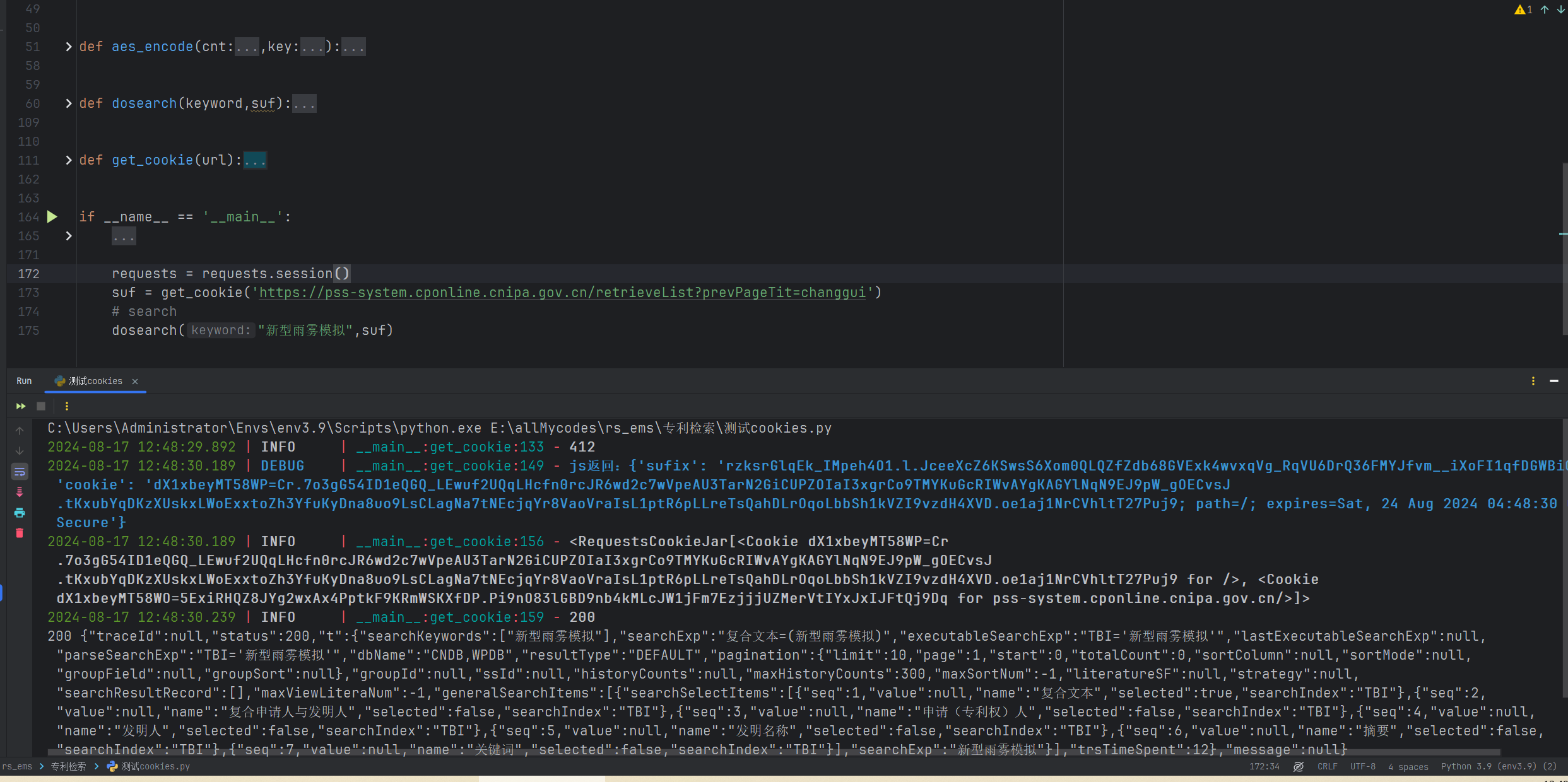Clear console with the trash icon
1568x782 pixels.
point(20,534)
